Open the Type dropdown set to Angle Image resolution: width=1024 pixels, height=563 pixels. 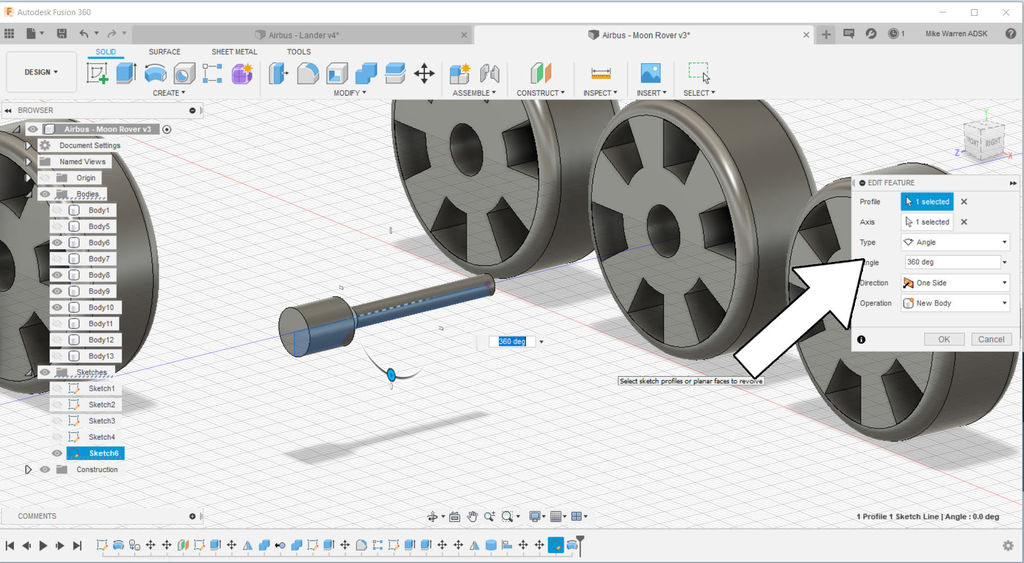click(955, 242)
